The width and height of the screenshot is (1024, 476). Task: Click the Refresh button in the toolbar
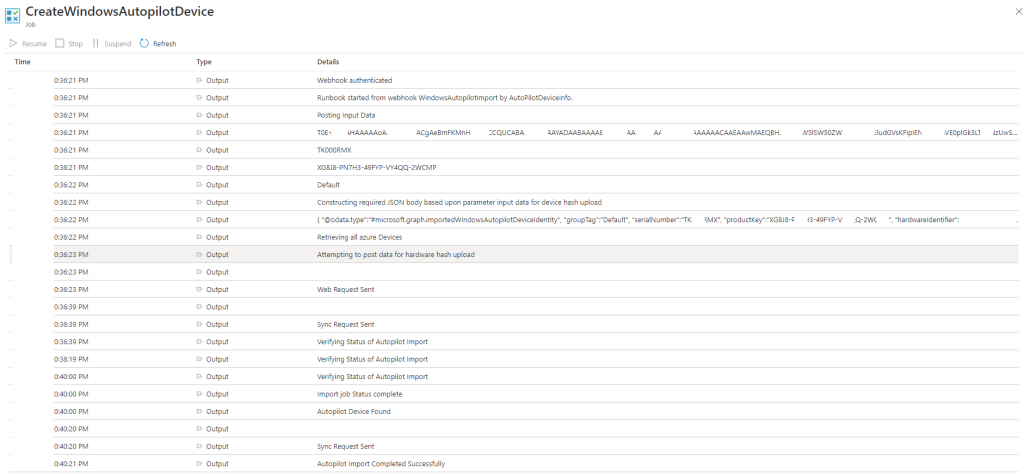pyautogui.click(x=158, y=44)
